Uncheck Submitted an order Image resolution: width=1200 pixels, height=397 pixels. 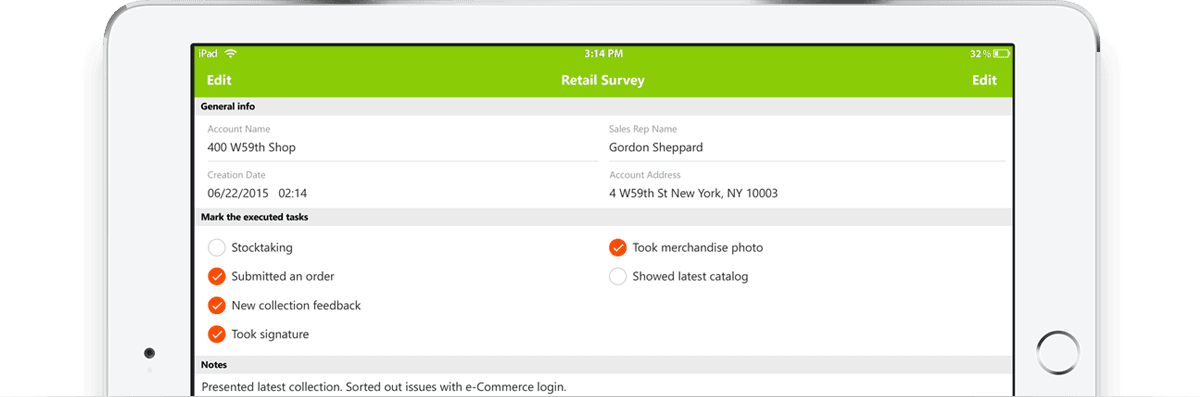point(217,276)
